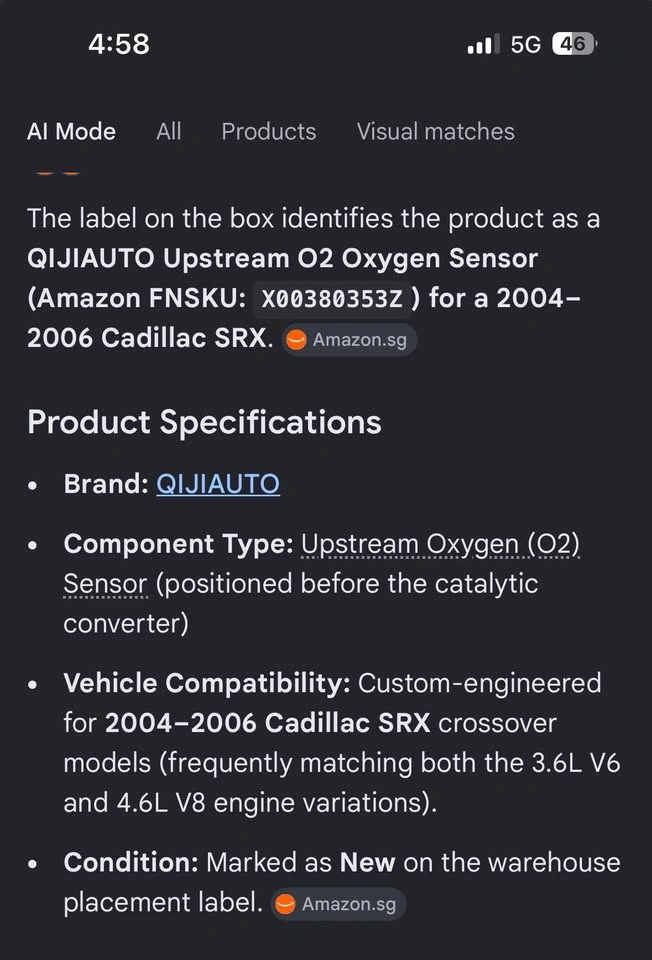Tap the battery indicator showing 46
Screen dimensions: 652x960
[574, 44]
